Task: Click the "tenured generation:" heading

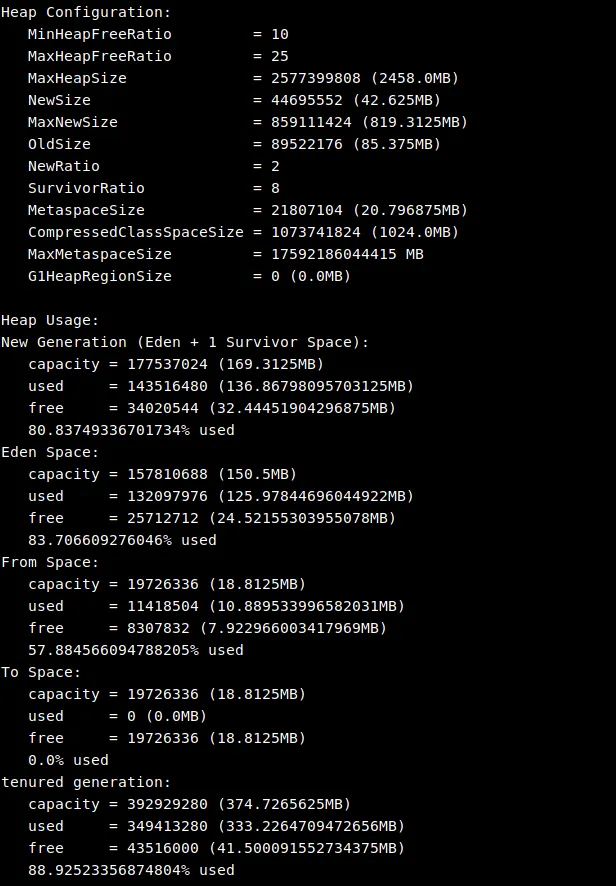Action: (x=86, y=782)
